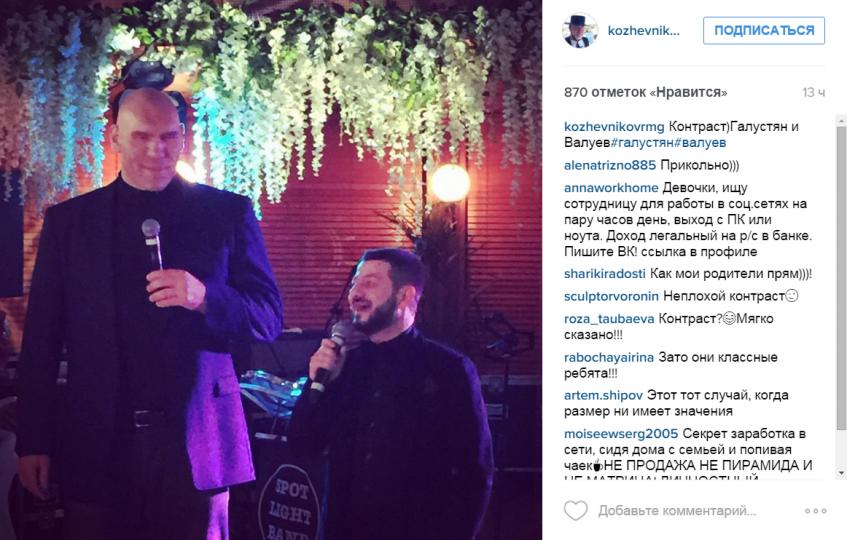
Task: Open moiseewserg2005 commenter profile
Action: (x=621, y=434)
